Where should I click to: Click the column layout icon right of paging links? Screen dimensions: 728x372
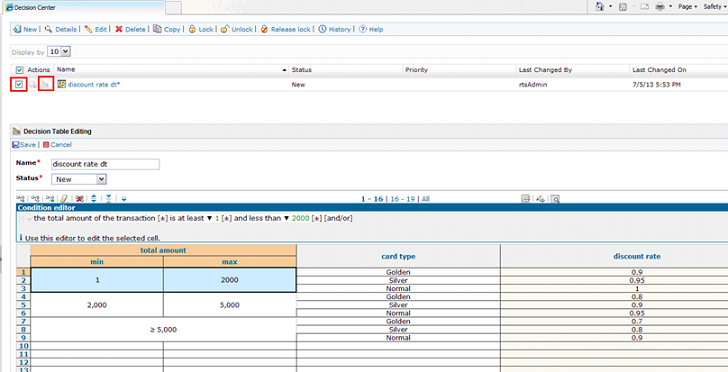(526, 199)
